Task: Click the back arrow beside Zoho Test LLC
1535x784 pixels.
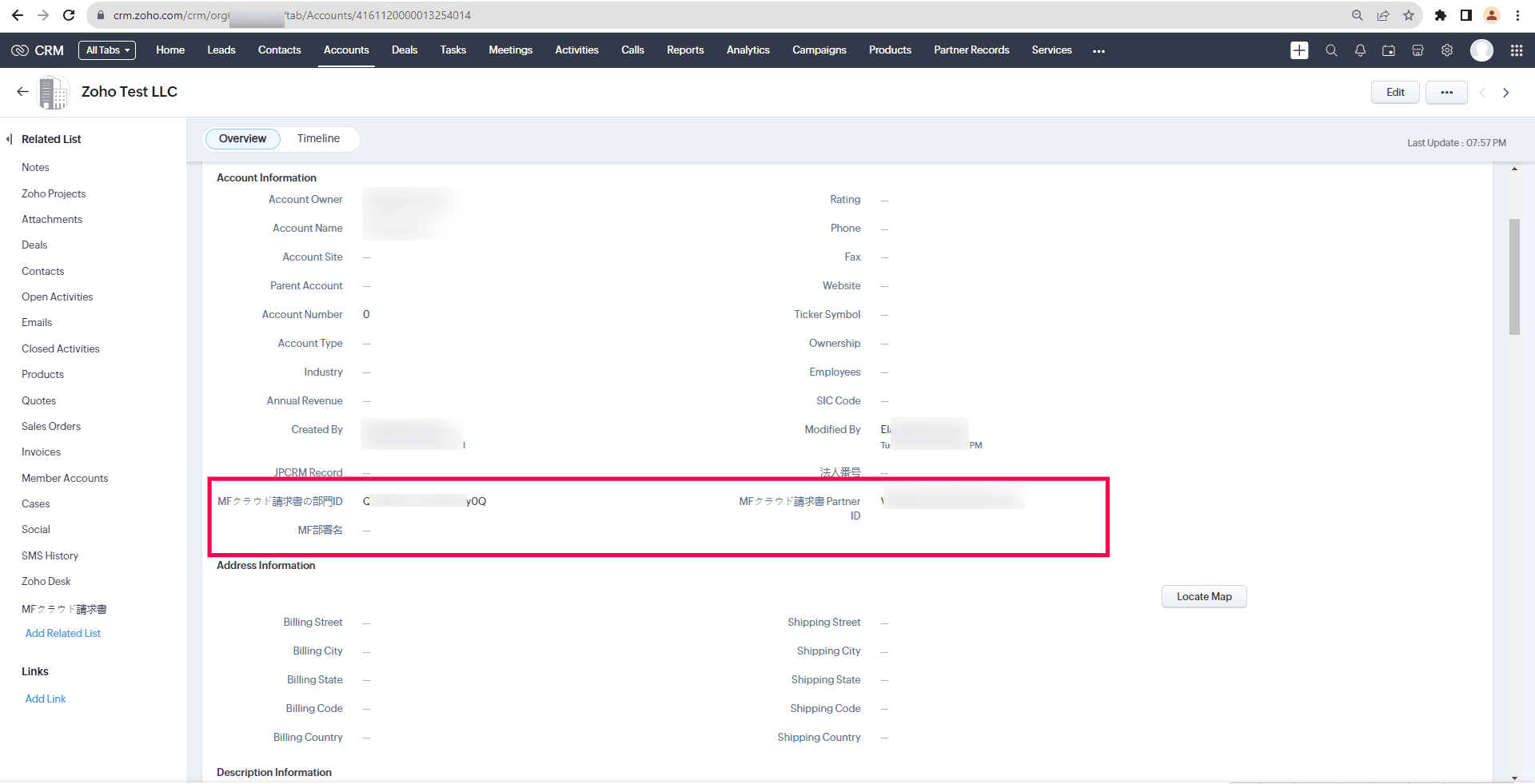Action: pyautogui.click(x=22, y=92)
